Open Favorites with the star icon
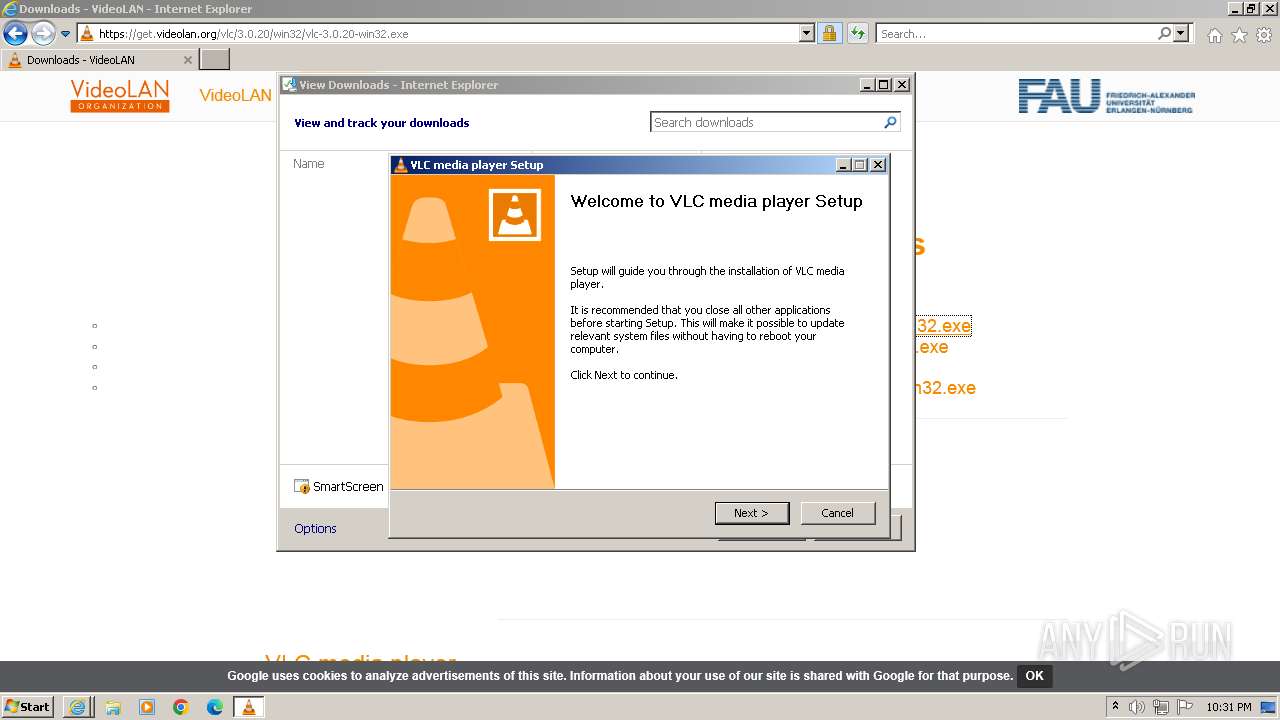 [x=1239, y=35]
